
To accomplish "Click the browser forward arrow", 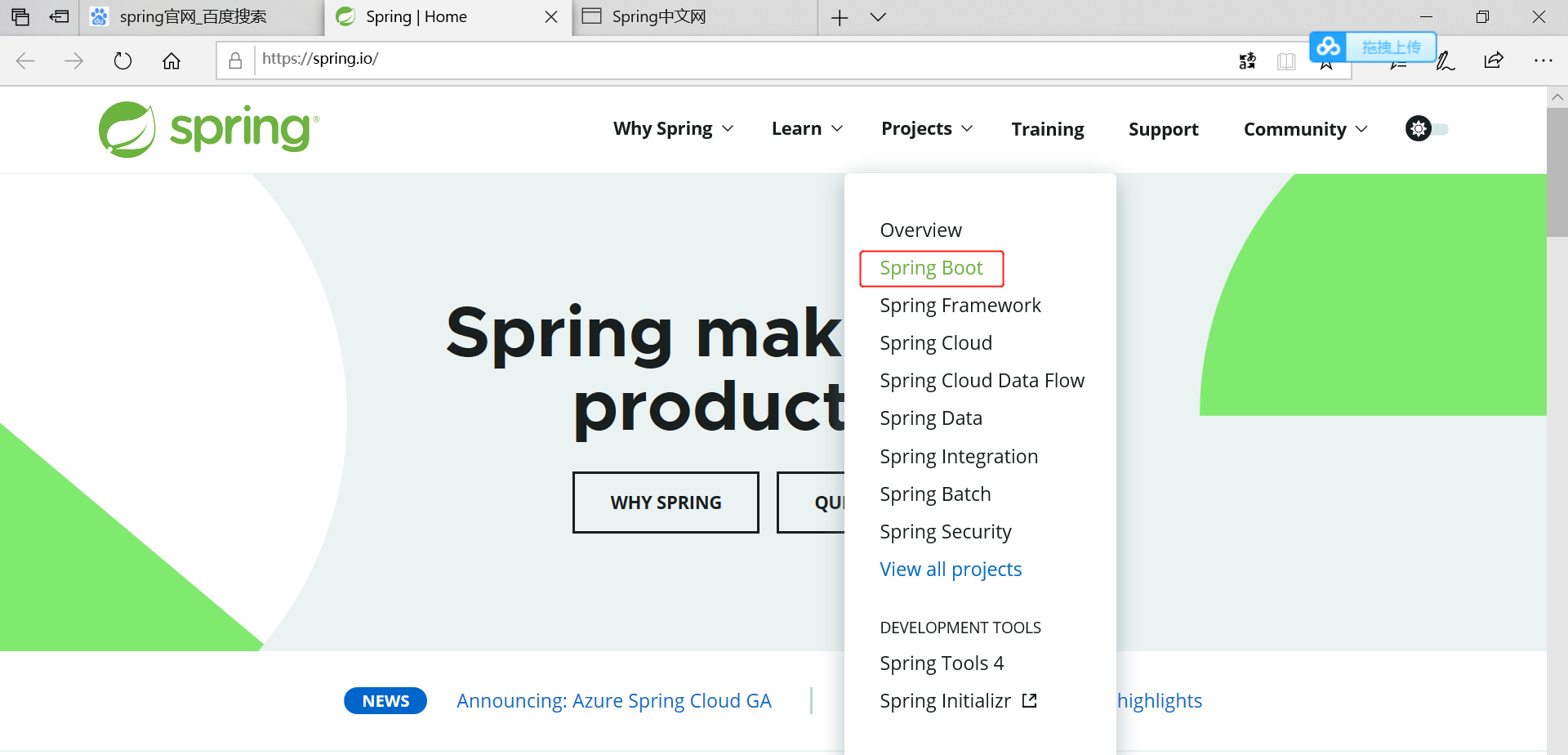I will click(x=73, y=60).
